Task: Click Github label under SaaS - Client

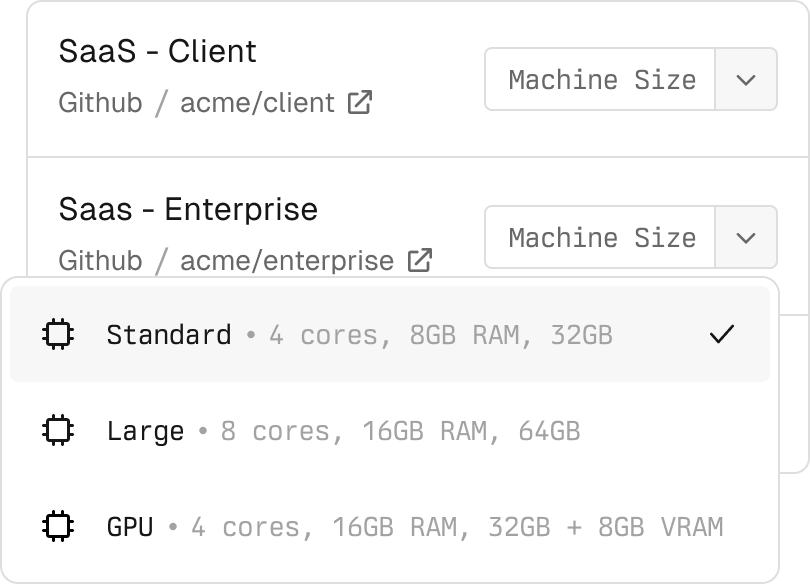Action: pos(100,102)
